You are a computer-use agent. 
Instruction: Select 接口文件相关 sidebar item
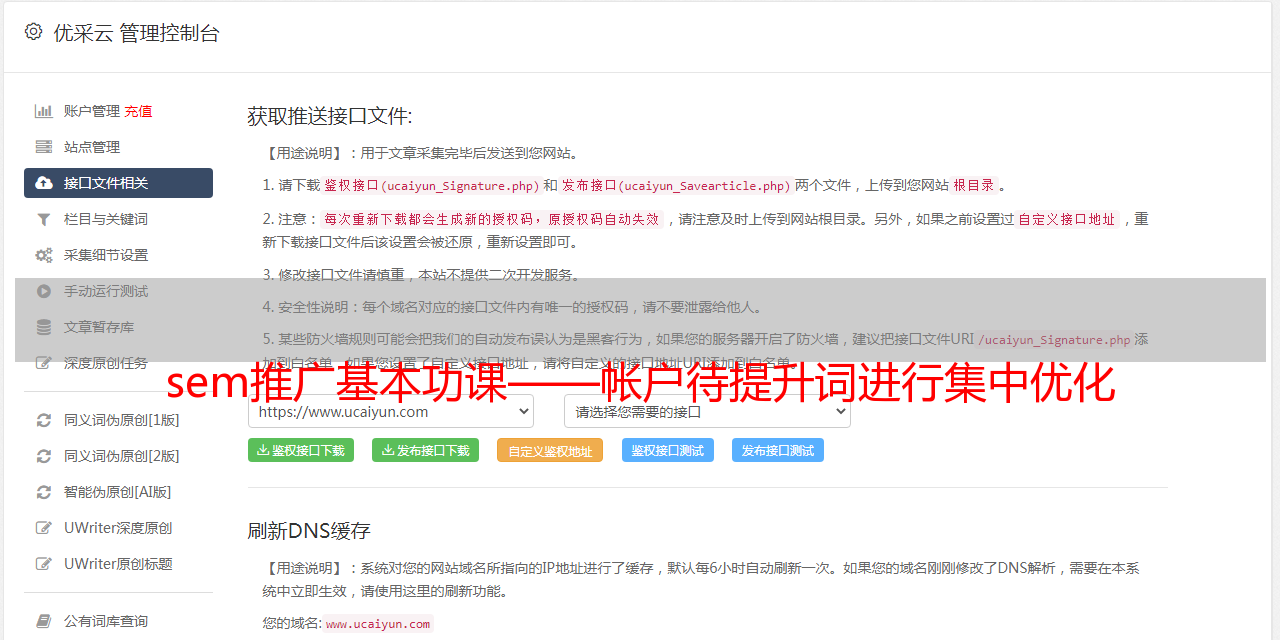coord(118,183)
